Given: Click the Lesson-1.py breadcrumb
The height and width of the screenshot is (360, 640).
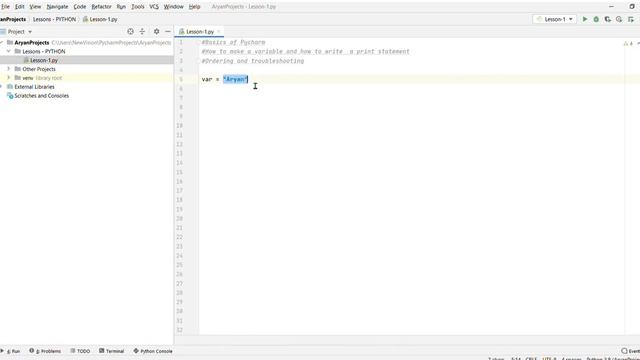Looking at the screenshot, I should [x=100, y=19].
